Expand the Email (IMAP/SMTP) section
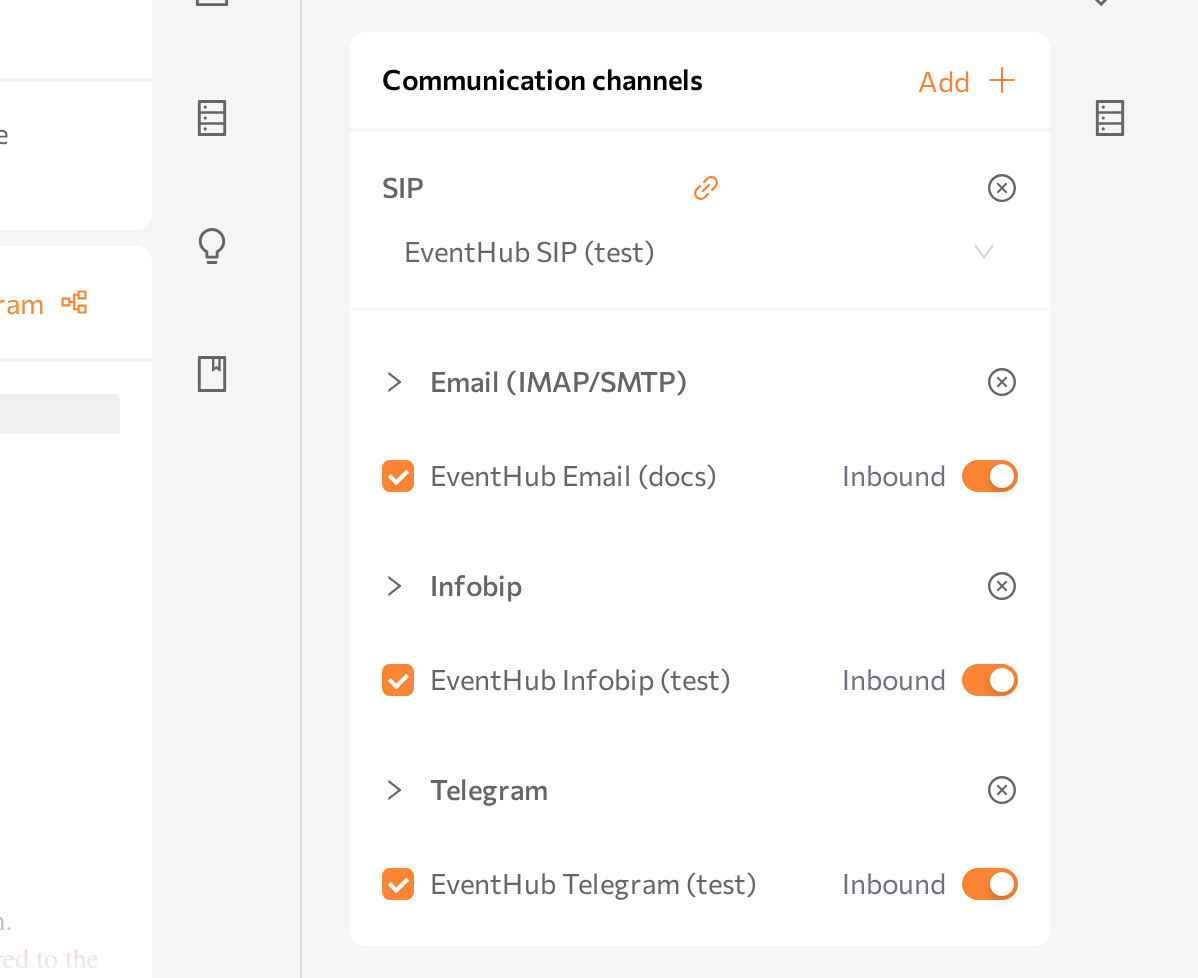1198x978 pixels. coord(394,382)
